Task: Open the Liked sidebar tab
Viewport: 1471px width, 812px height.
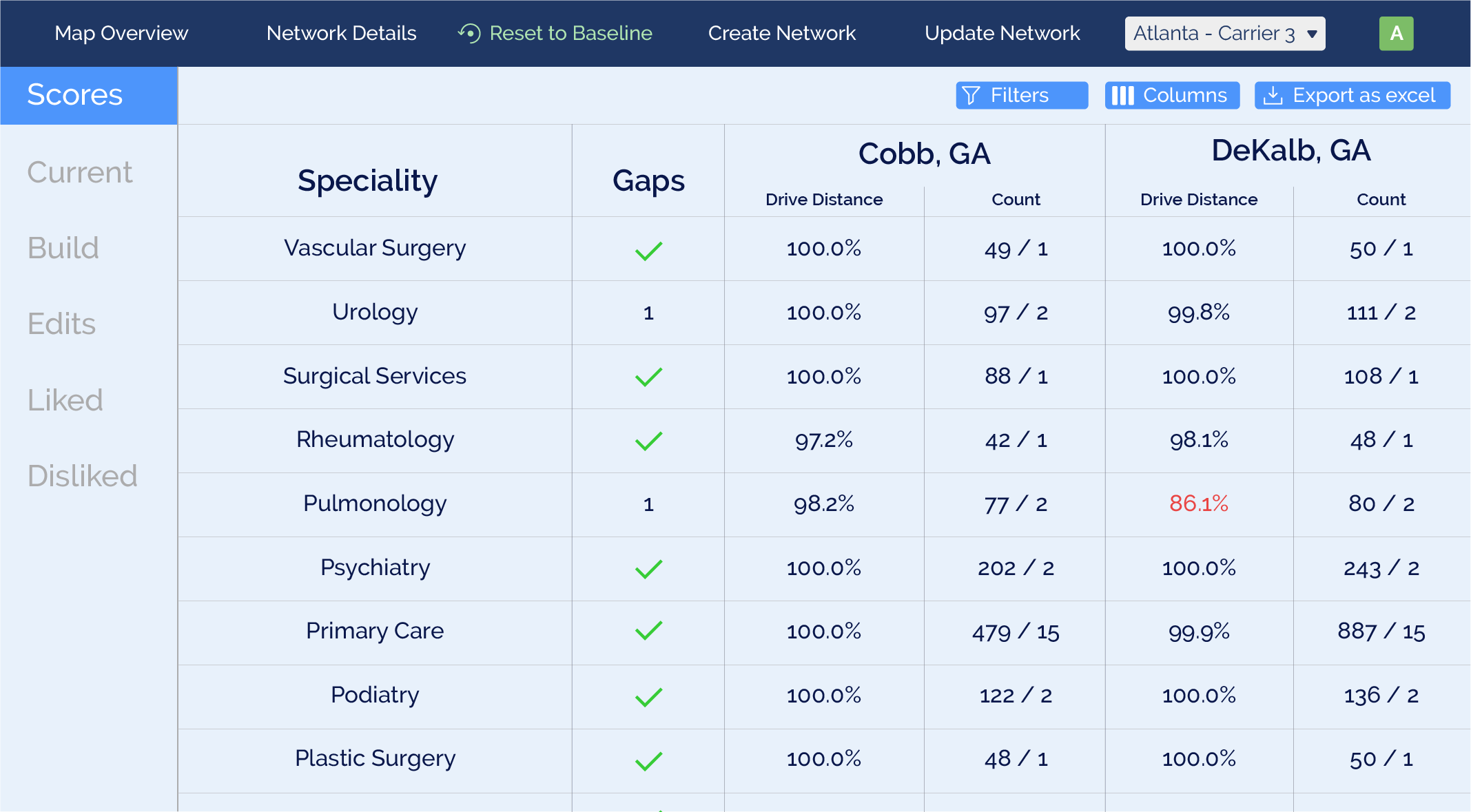Action: pos(65,400)
